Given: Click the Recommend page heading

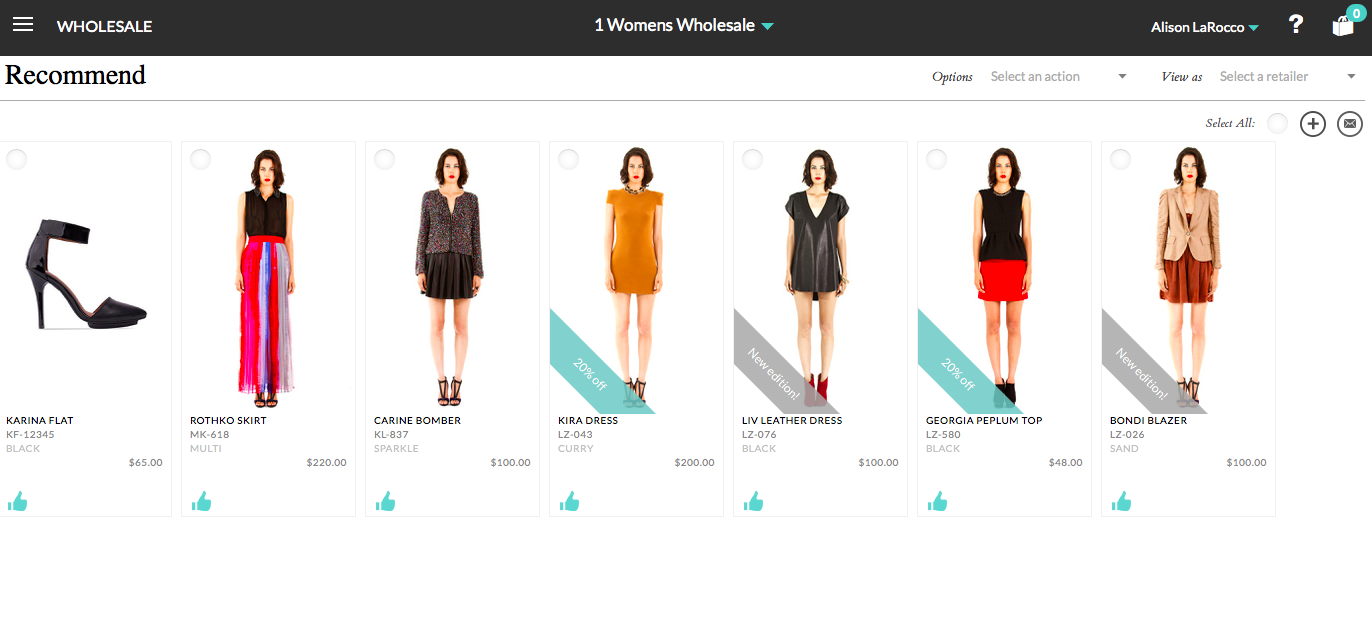Looking at the screenshot, I should 76,75.
